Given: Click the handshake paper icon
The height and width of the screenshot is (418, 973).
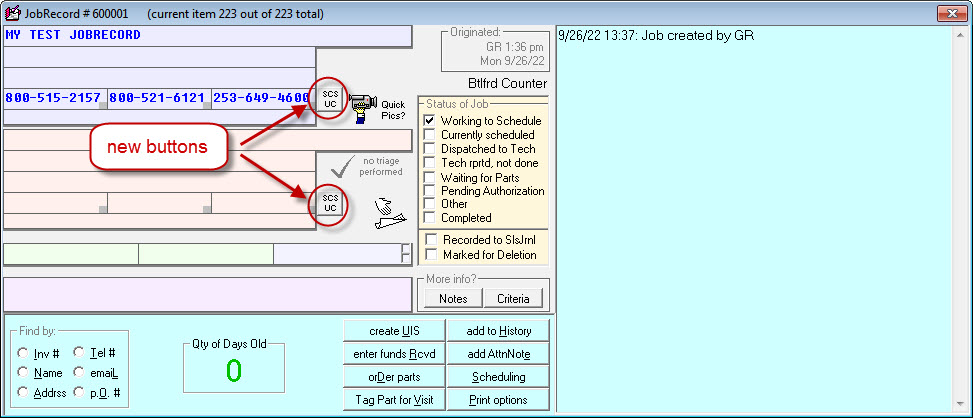Looking at the screenshot, I should tap(390, 214).
